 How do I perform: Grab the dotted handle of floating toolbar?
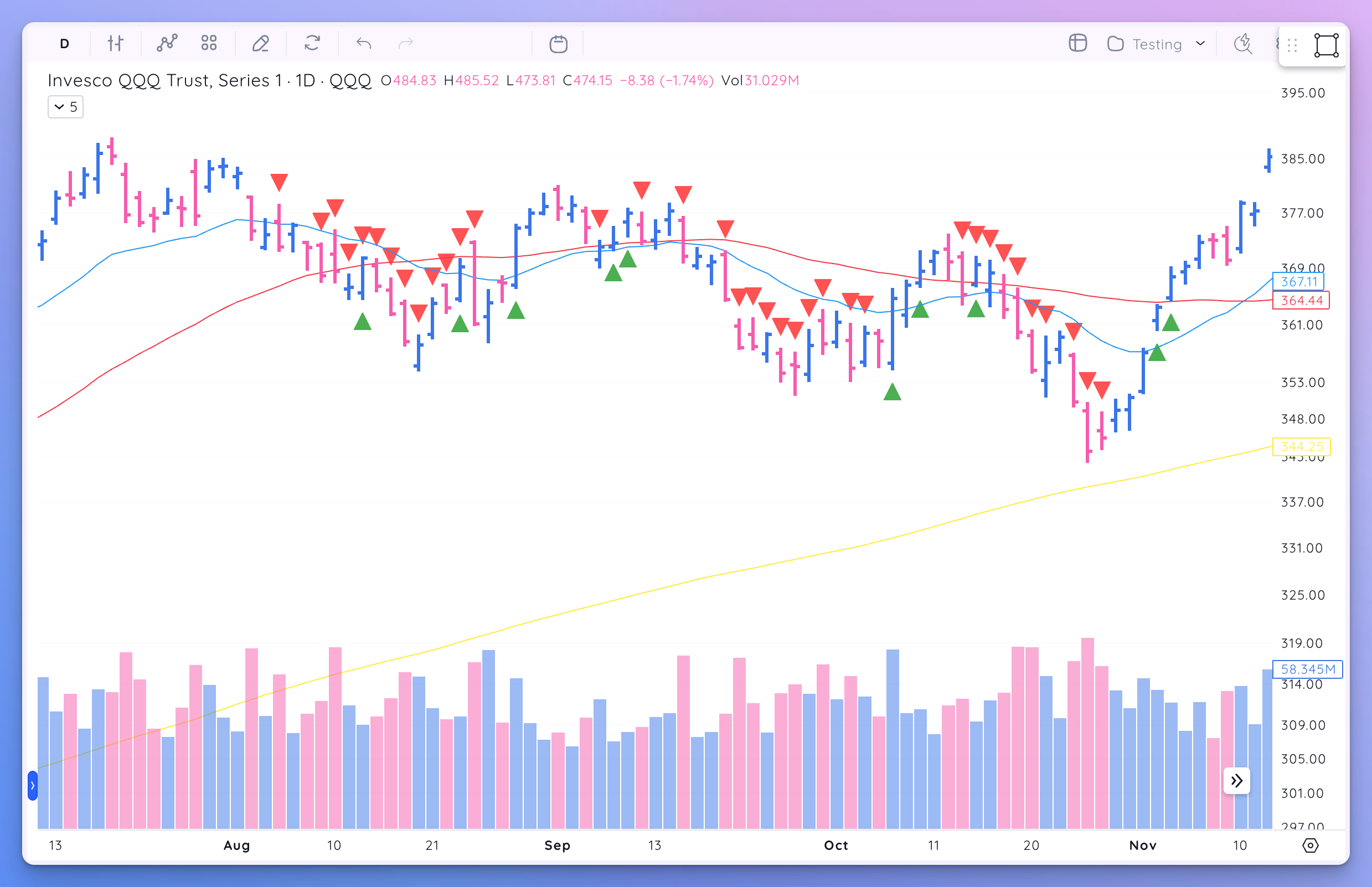click(1292, 45)
